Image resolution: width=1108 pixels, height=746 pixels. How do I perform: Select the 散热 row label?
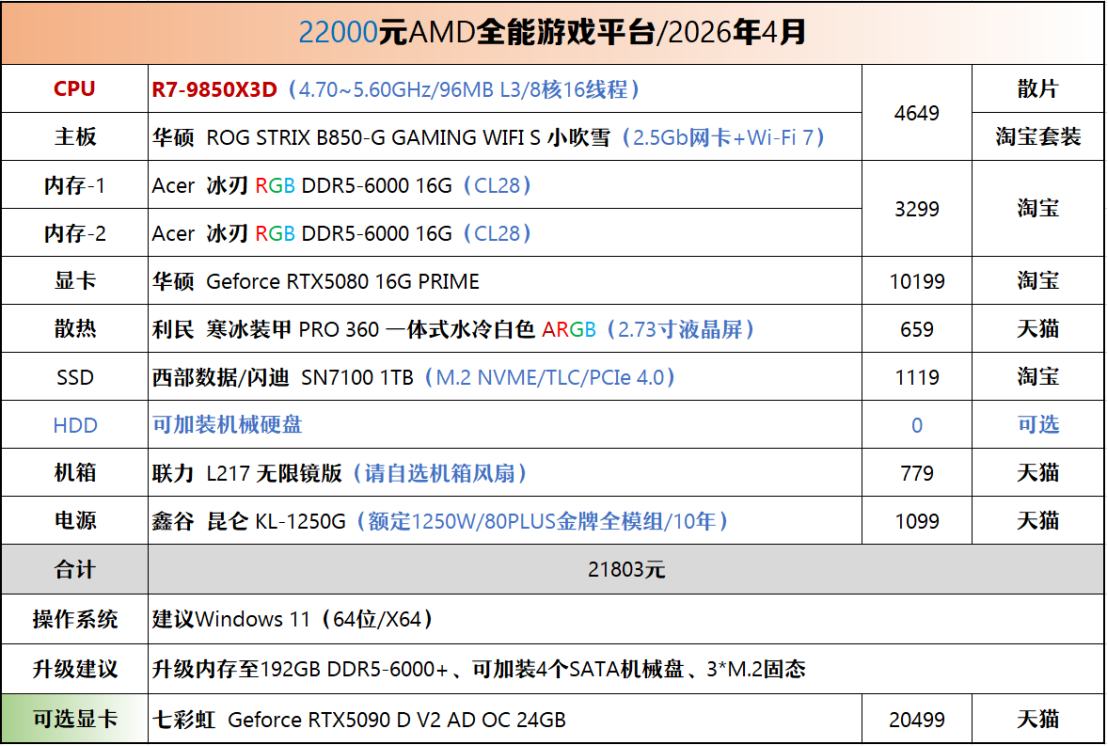tap(74, 329)
